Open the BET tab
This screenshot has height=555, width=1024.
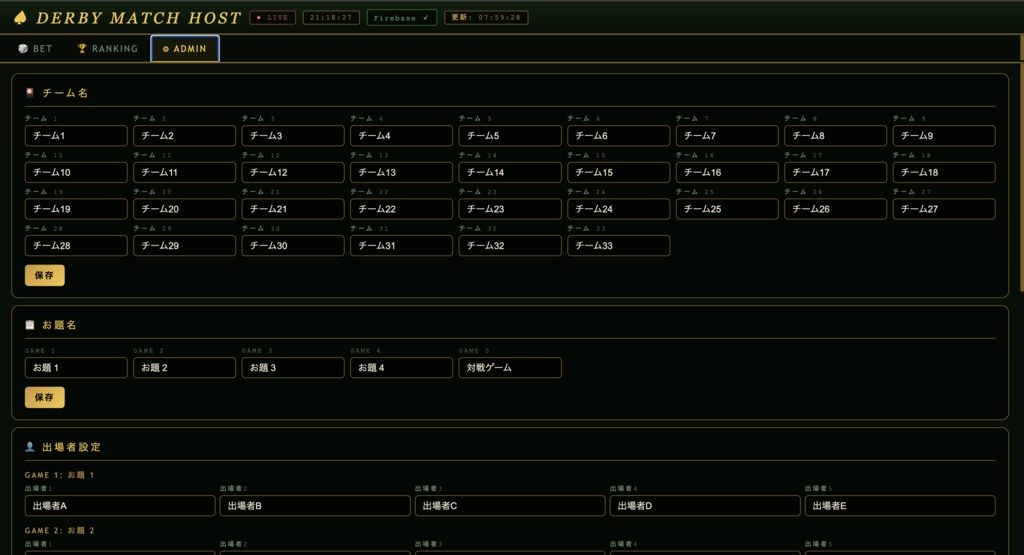(35, 48)
